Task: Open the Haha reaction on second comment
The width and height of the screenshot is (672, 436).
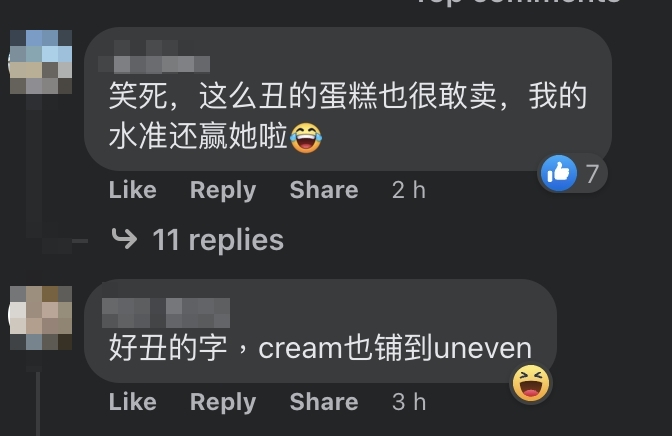Action: click(x=531, y=383)
